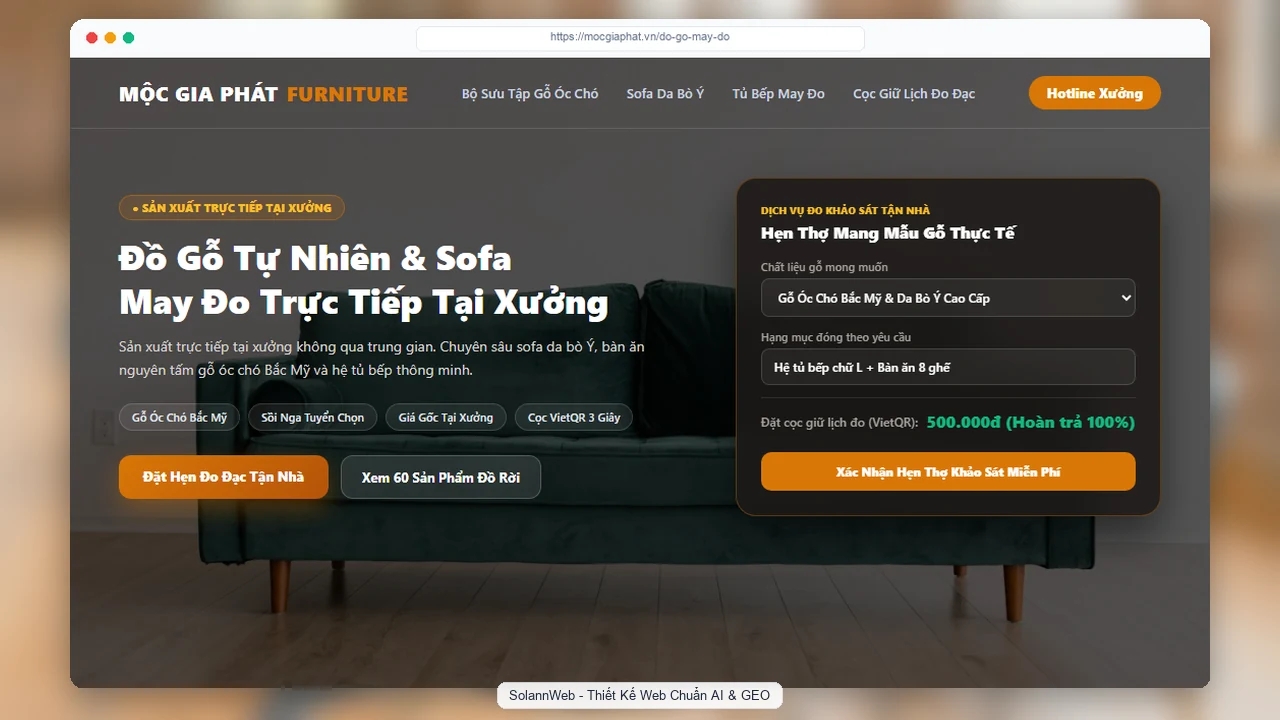Open Cọc Giữ Lịch Đo Đạc link
Image resolution: width=1280 pixels, height=720 pixels.
pos(914,93)
